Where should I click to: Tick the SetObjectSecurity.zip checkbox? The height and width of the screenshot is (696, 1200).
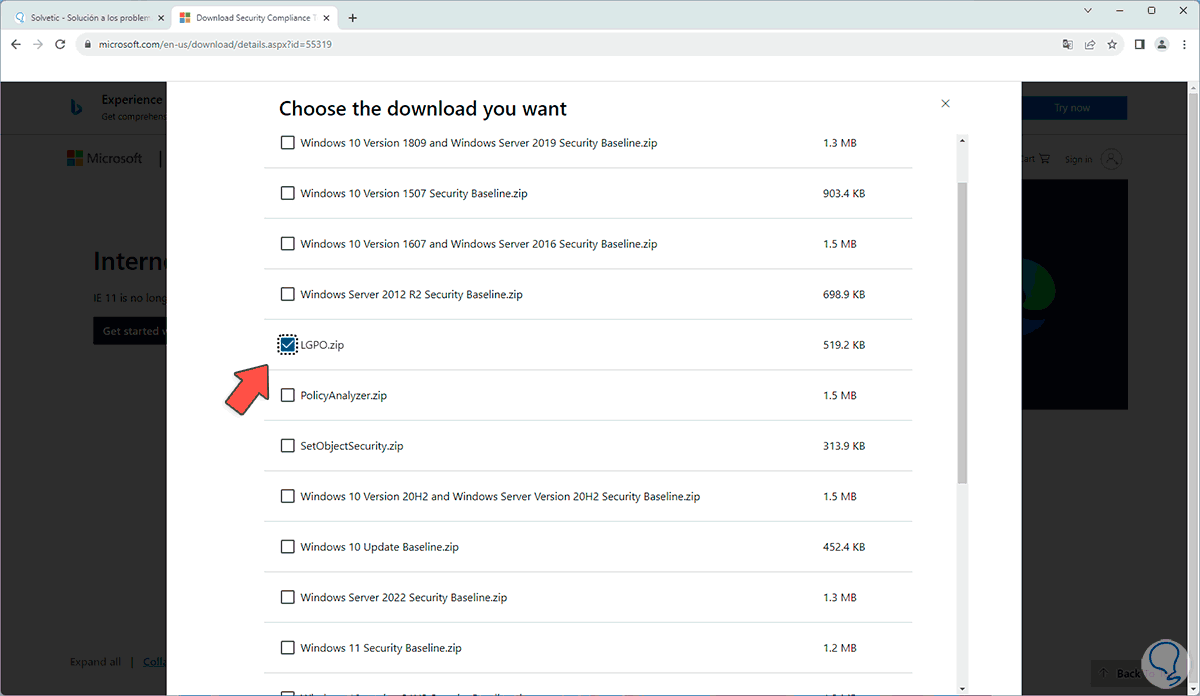(288, 446)
